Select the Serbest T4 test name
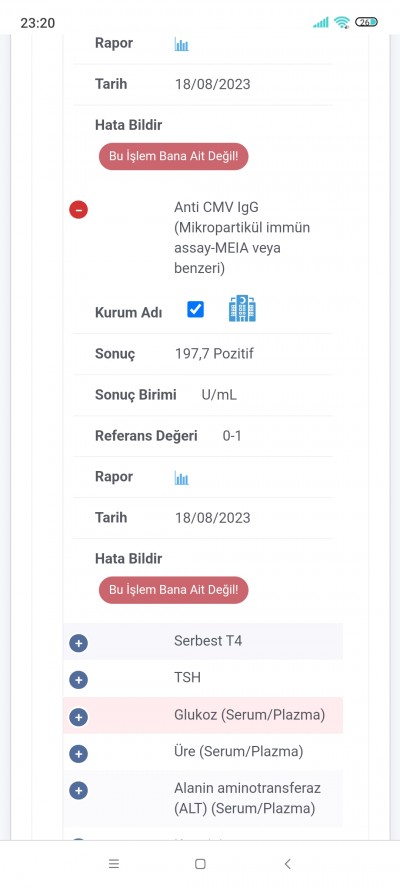 208,641
